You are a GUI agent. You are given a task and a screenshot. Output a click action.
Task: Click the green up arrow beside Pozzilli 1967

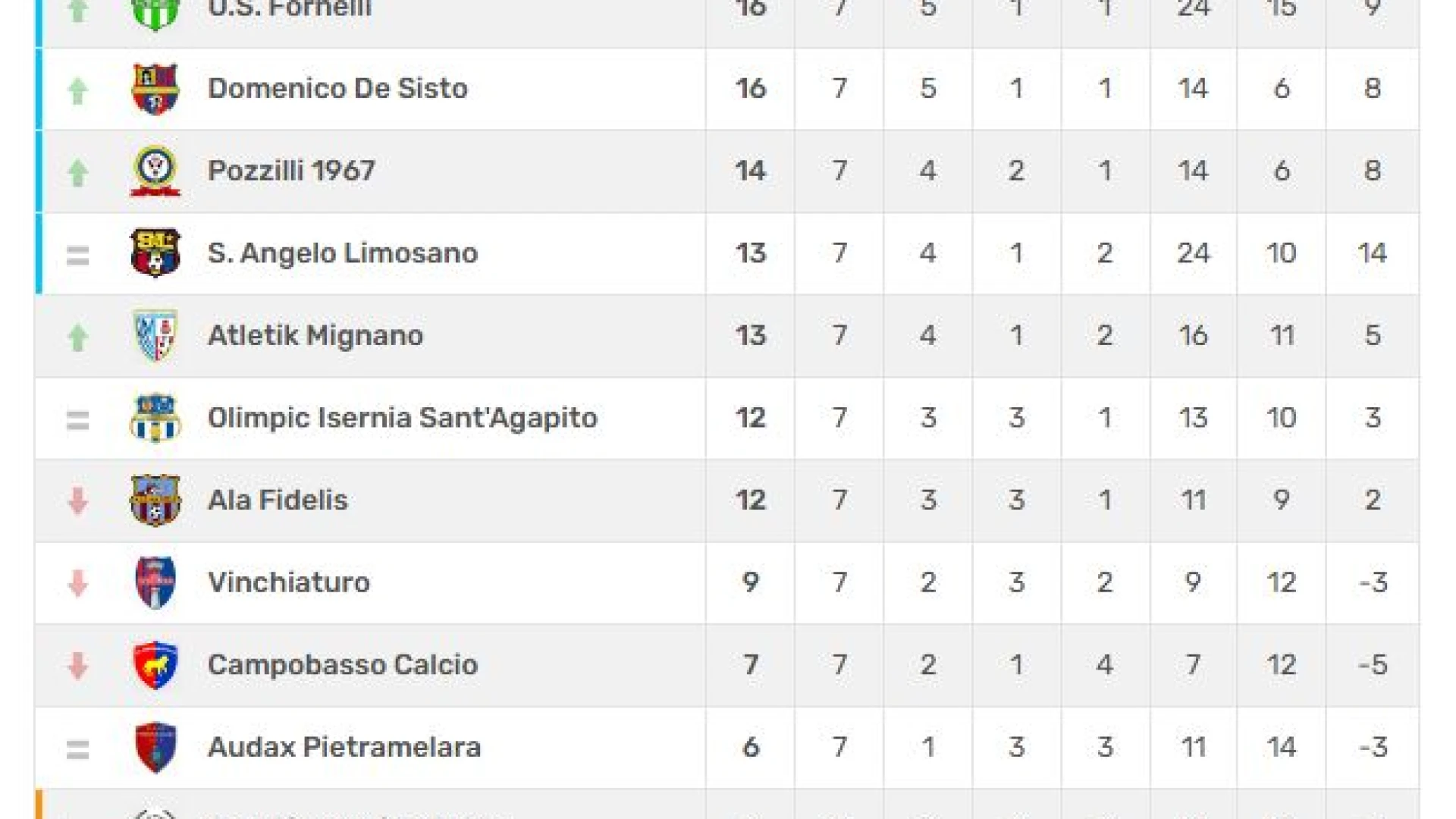coord(77,172)
